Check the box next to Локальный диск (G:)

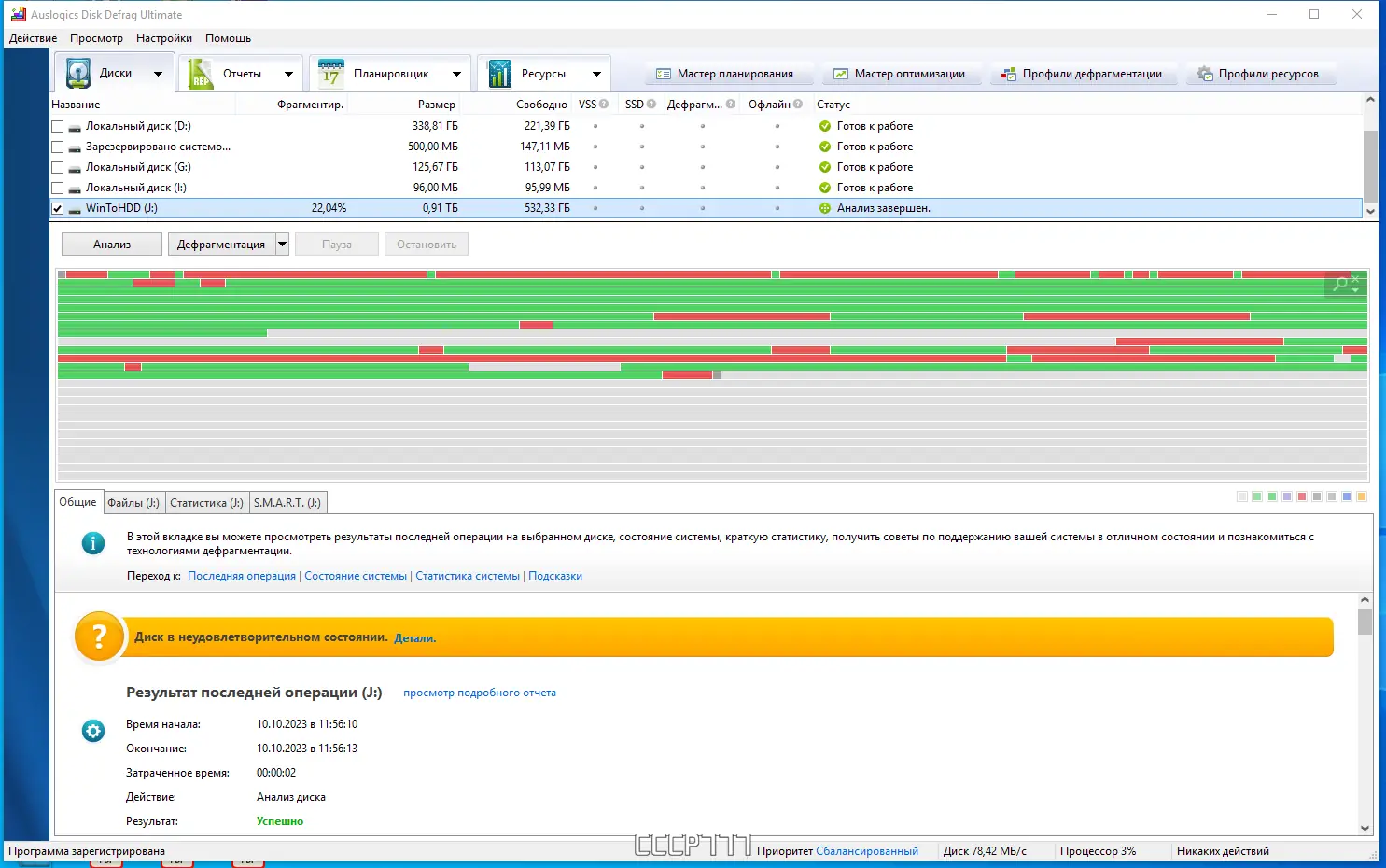click(57, 166)
